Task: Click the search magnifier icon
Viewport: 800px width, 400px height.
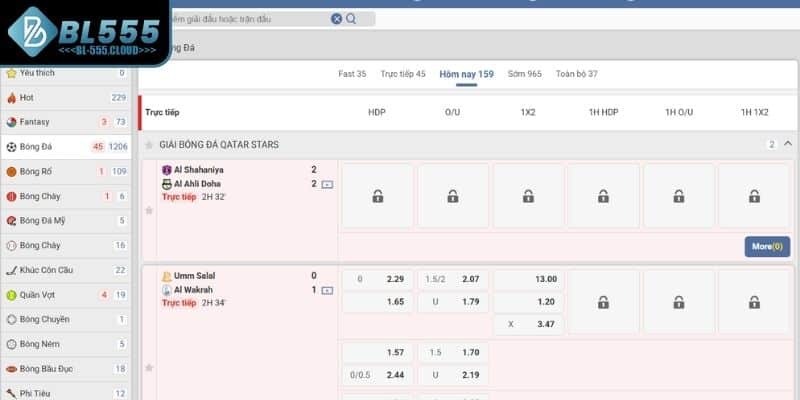Action: pos(352,18)
